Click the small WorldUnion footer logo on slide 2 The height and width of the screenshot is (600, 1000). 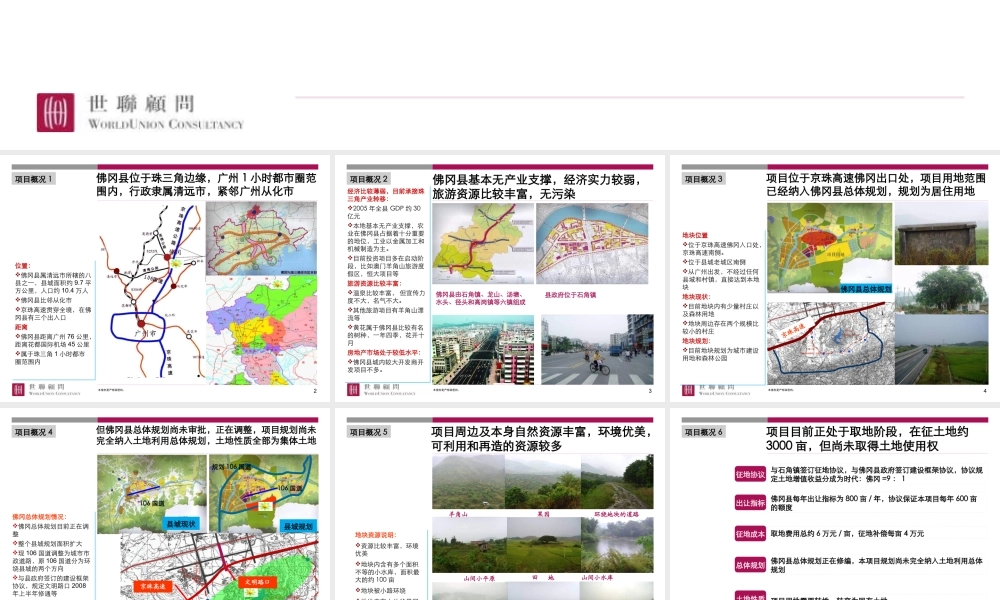[x=381, y=390]
